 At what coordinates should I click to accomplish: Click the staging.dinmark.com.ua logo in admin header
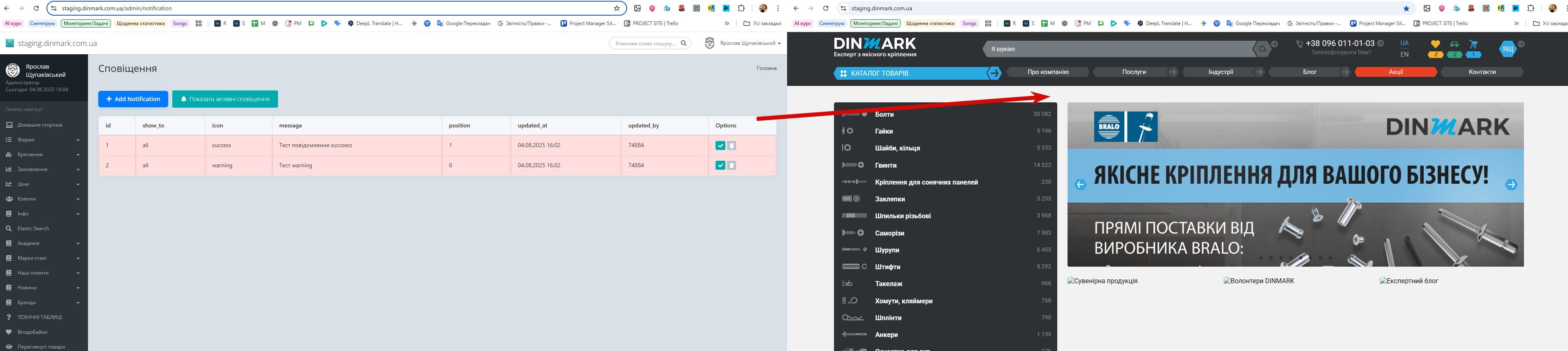[x=51, y=43]
